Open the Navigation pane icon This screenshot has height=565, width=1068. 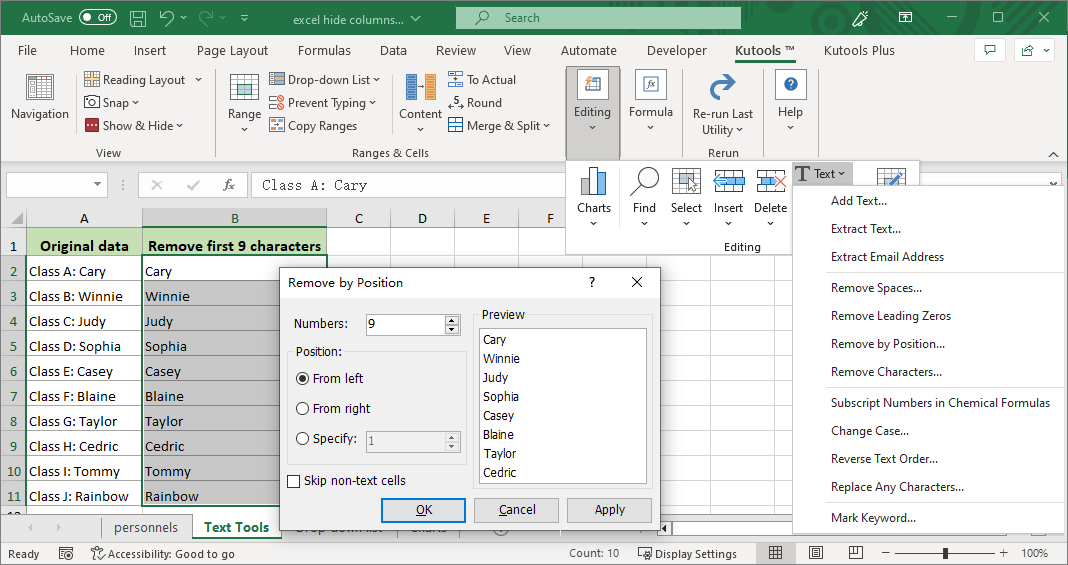tap(40, 88)
